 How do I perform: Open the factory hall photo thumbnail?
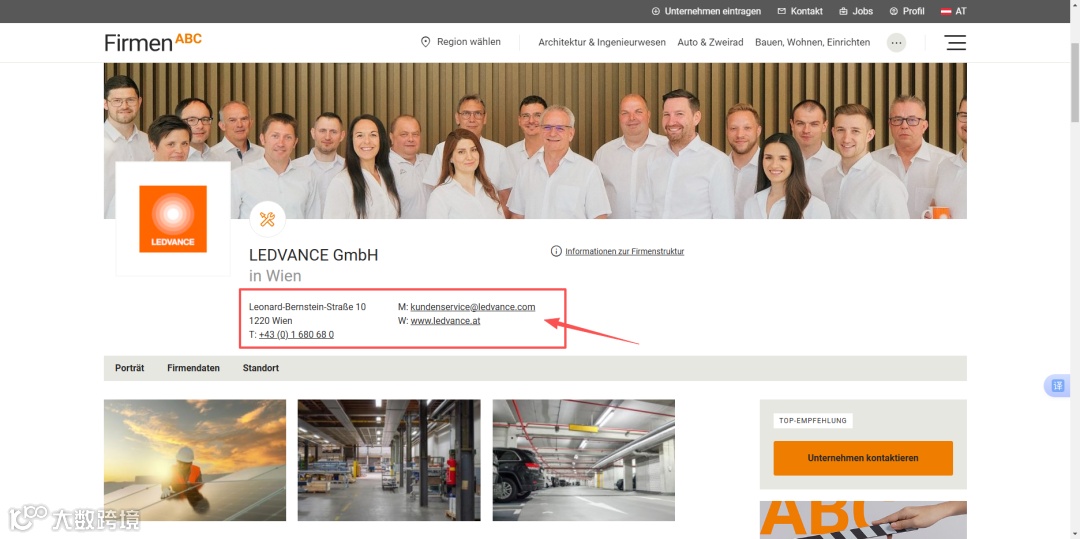(389, 460)
